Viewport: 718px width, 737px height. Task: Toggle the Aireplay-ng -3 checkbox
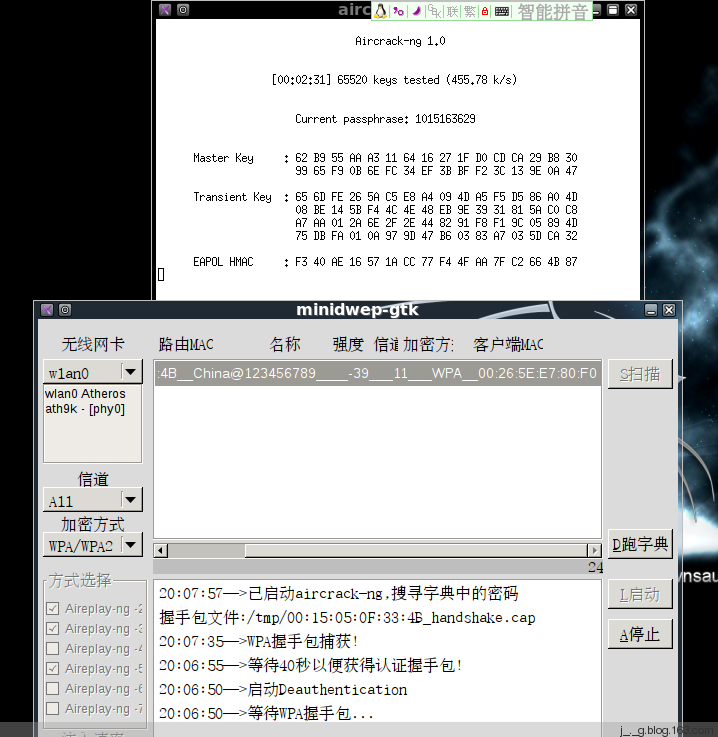pos(53,628)
